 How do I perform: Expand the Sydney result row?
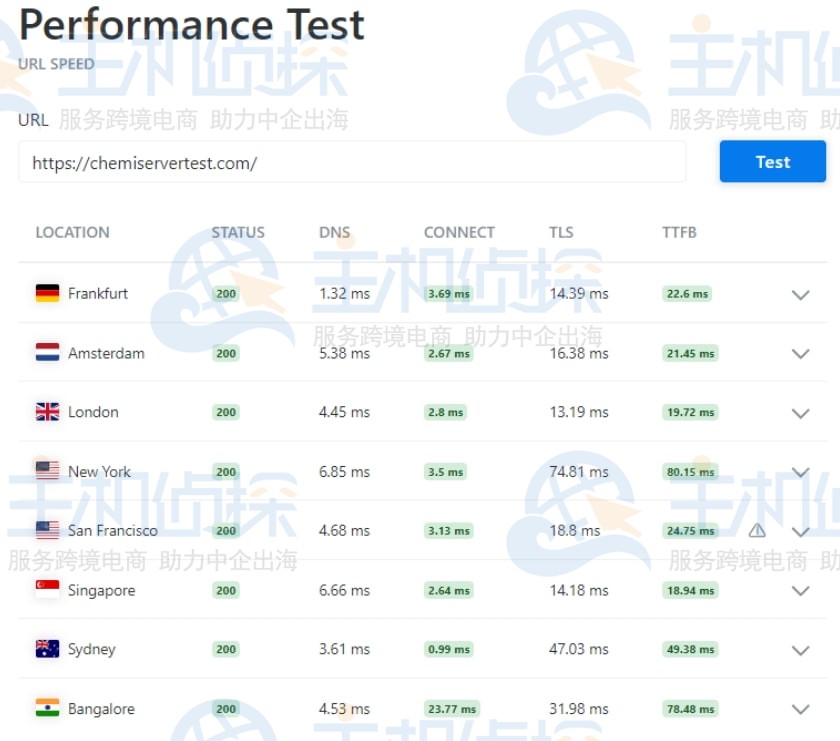[x=800, y=649]
